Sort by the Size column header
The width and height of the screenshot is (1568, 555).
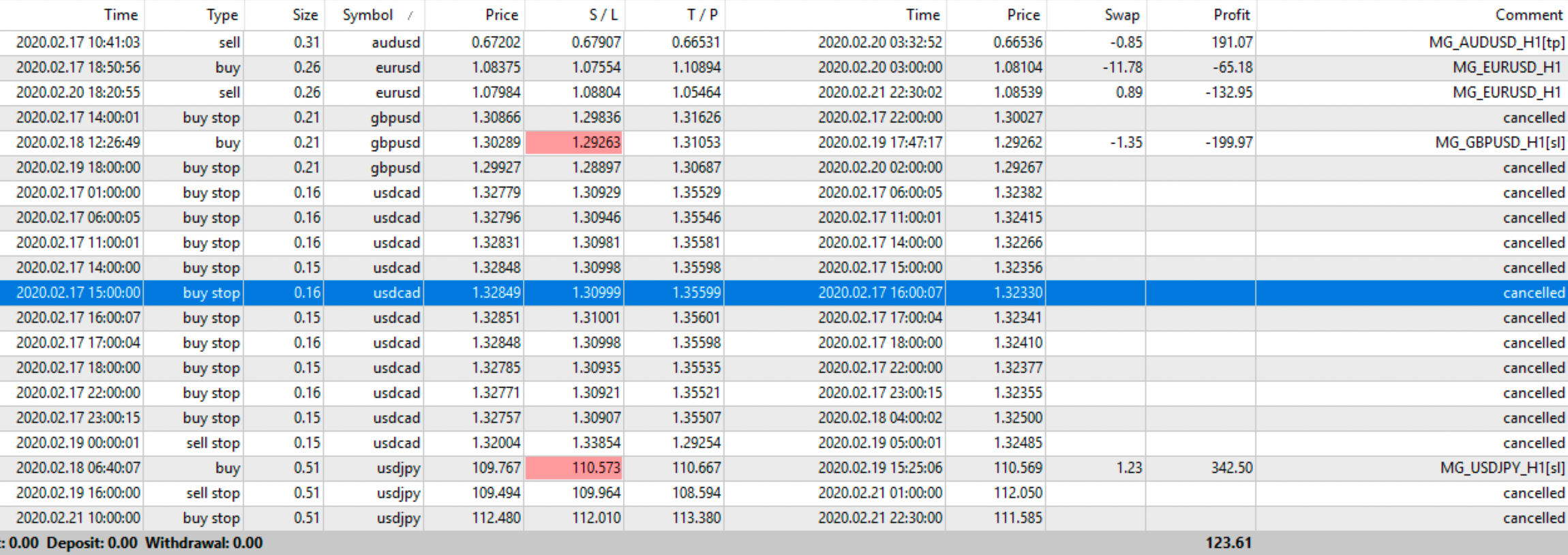305,15
